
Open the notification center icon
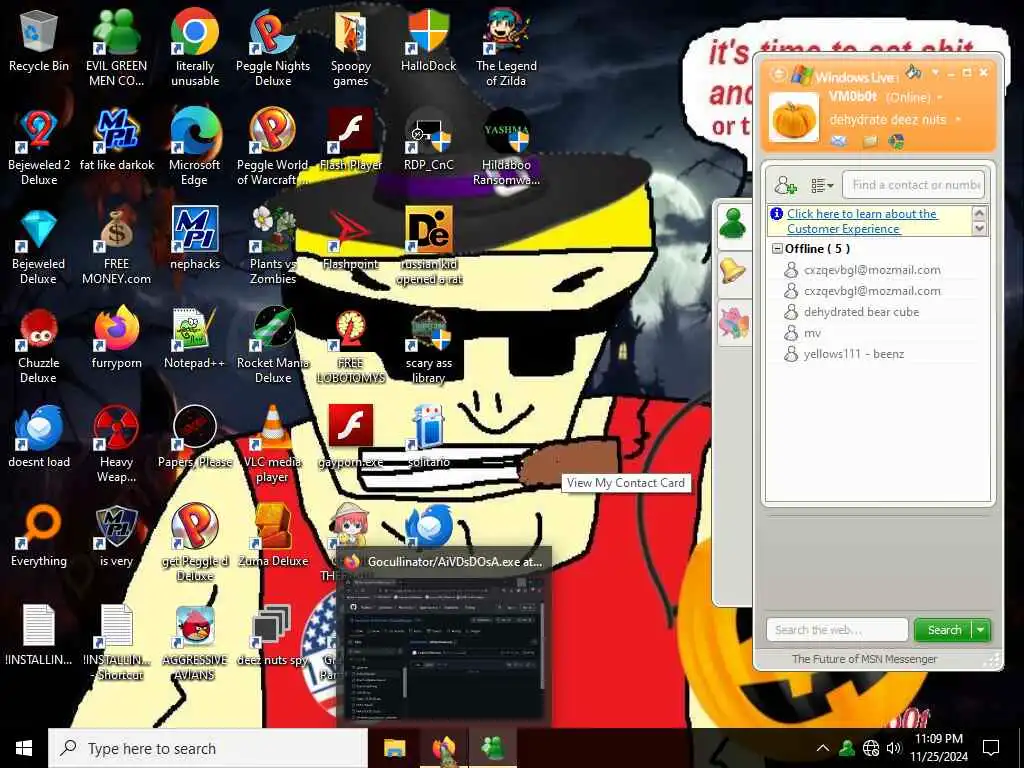pos(991,748)
